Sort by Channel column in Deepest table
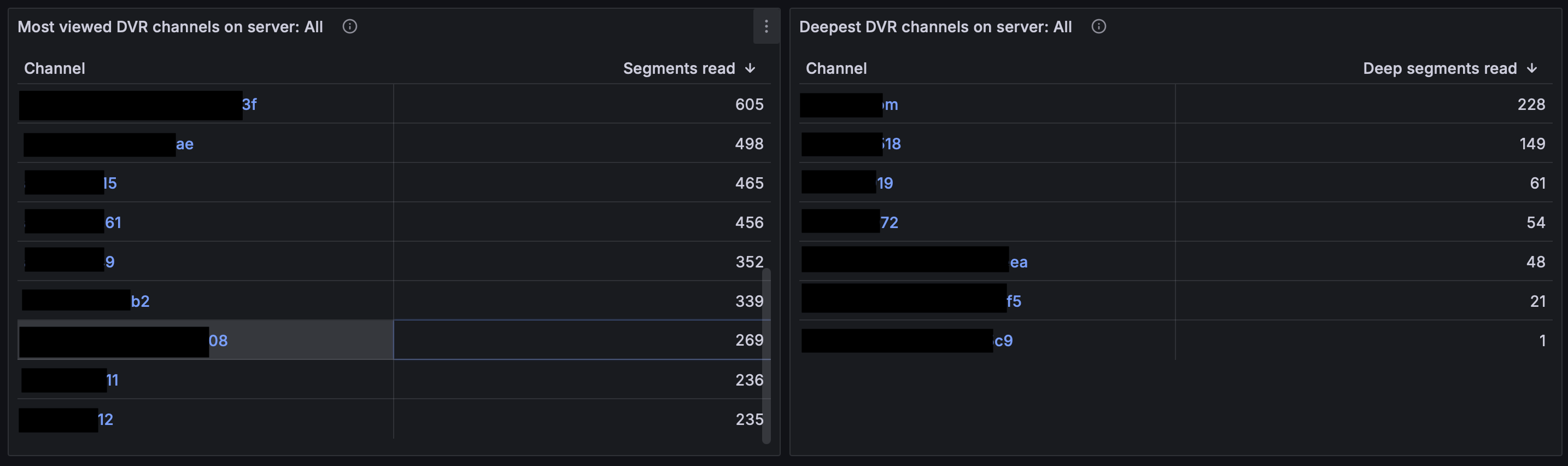 (836, 68)
